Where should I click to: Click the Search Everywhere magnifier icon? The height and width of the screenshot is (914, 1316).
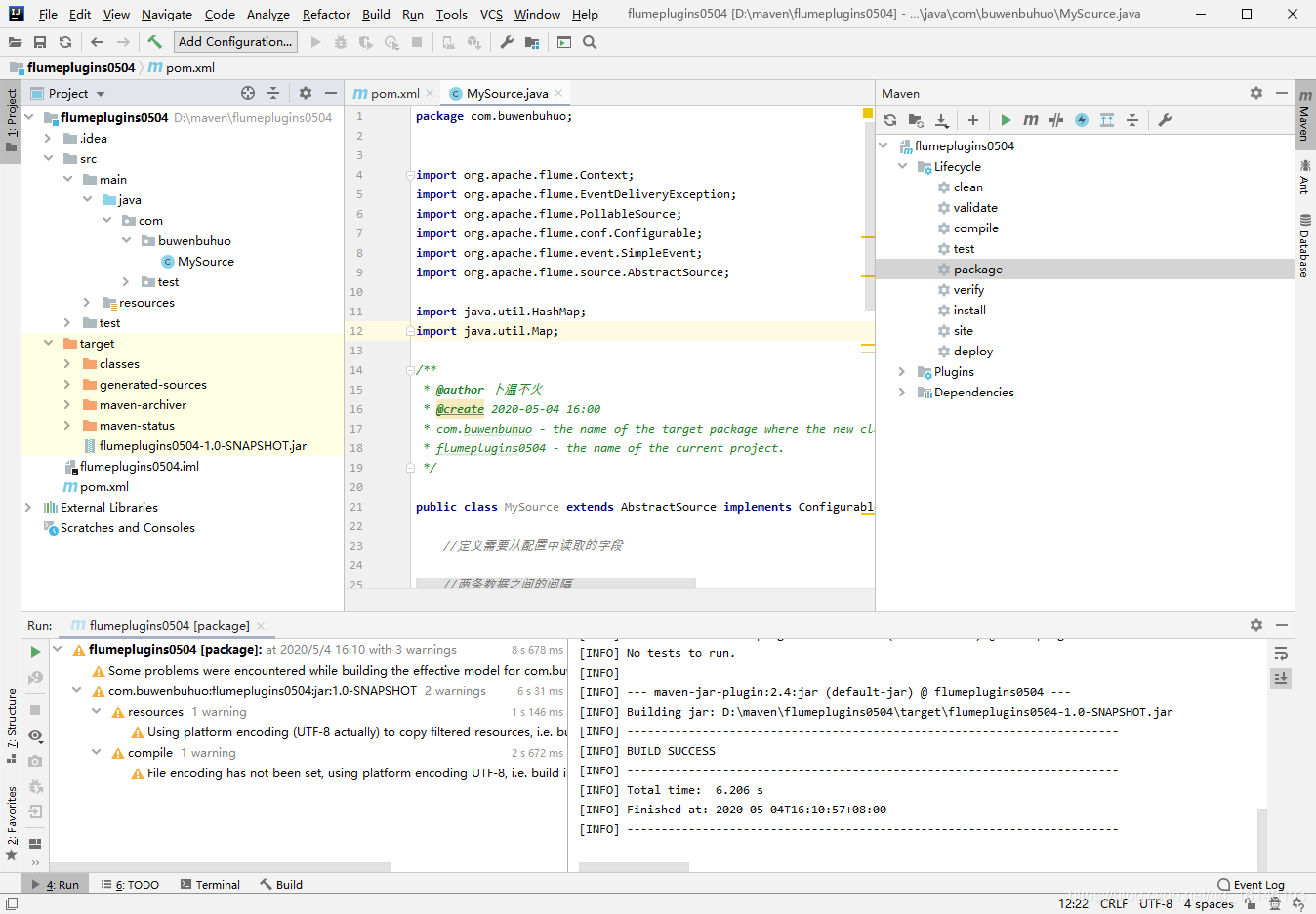(x=590, y=42)
